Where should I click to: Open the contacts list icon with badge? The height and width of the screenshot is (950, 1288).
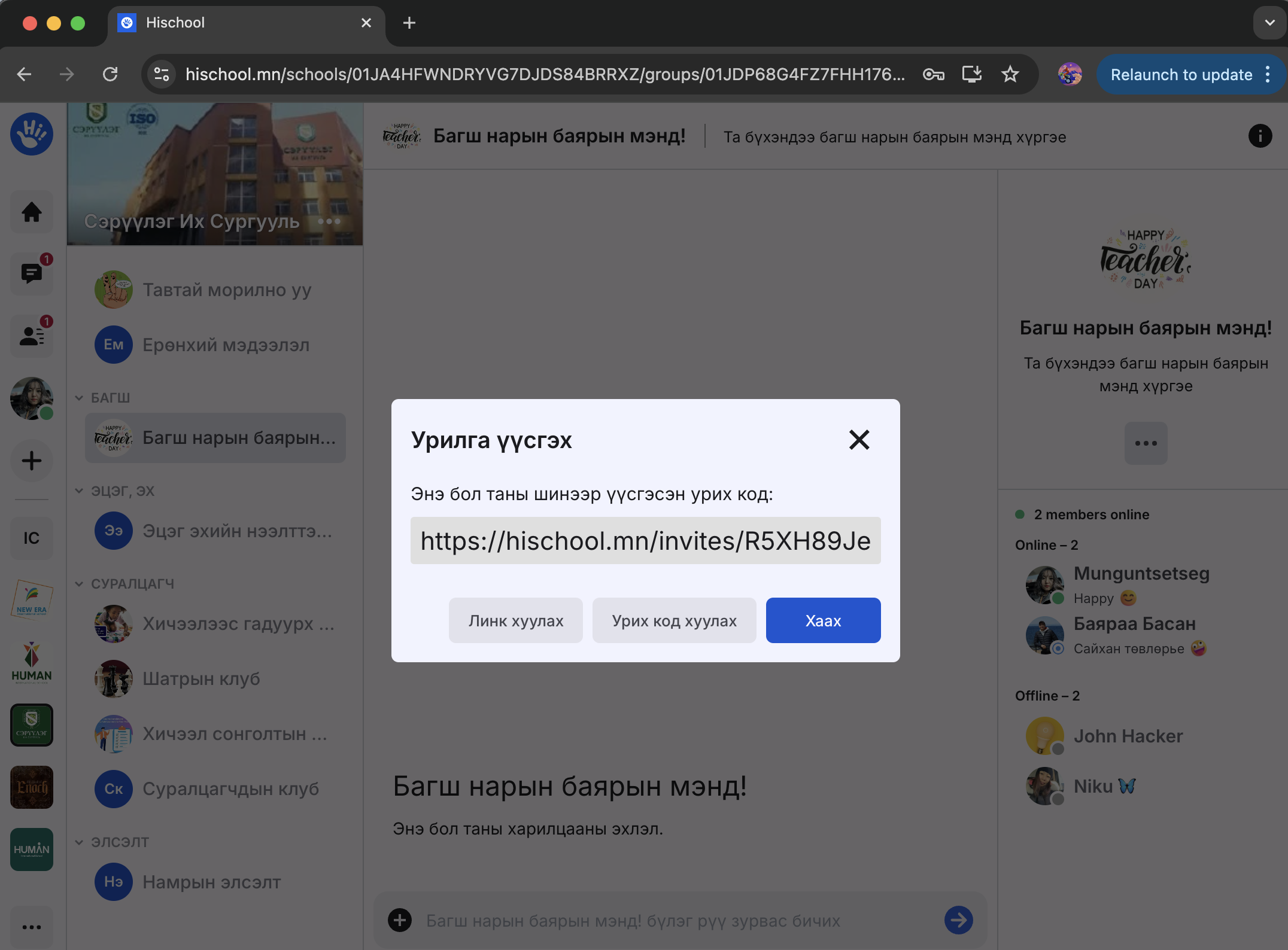pyautogui.click(x=32, y=336)
